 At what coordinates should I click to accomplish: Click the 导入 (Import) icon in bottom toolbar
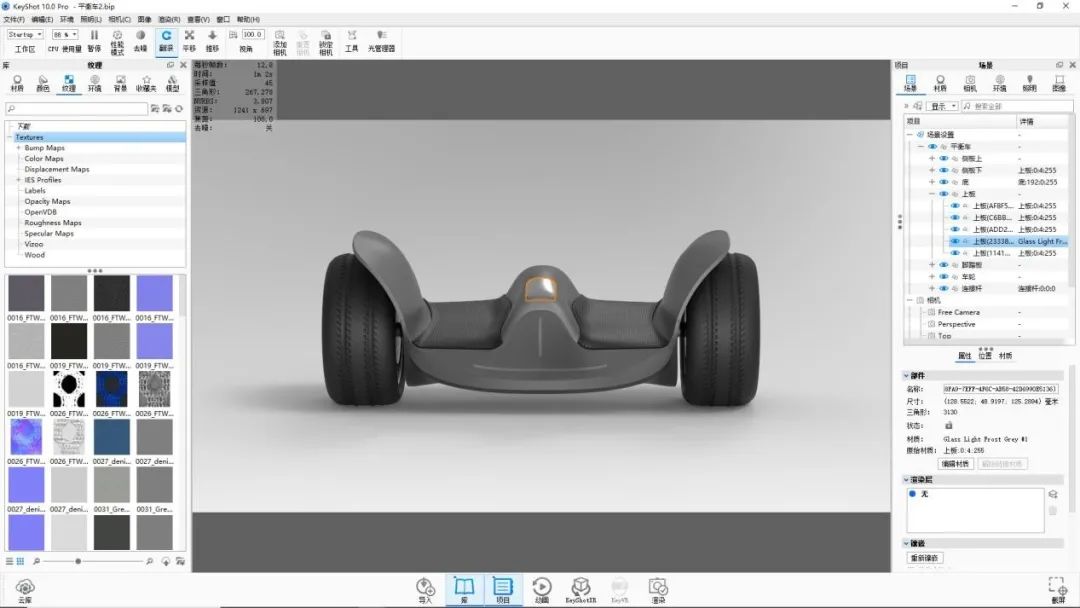tap(425, 588)
